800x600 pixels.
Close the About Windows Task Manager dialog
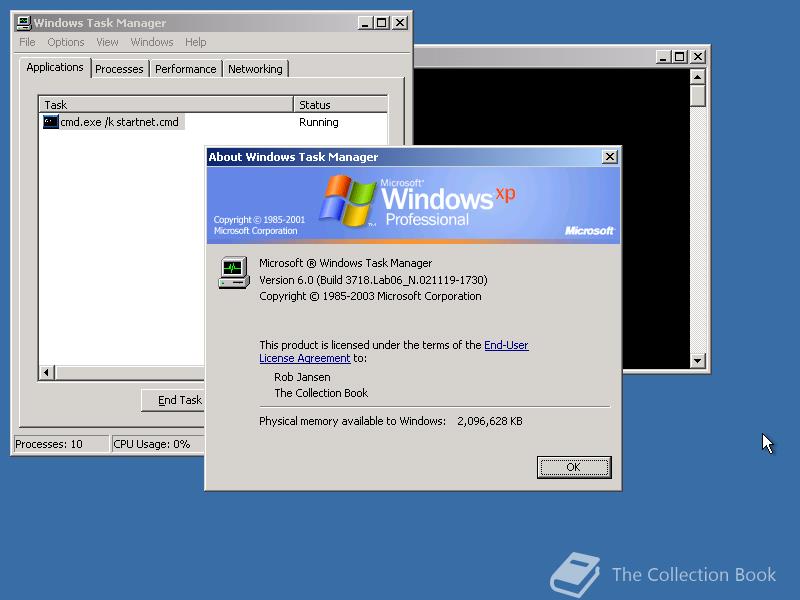tap(610, 157)
